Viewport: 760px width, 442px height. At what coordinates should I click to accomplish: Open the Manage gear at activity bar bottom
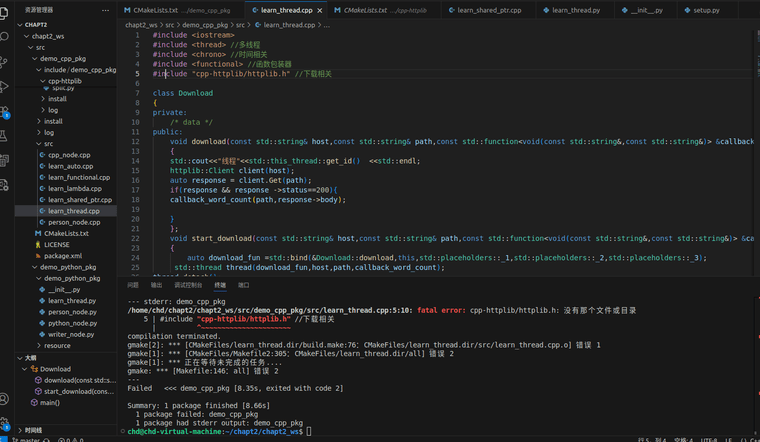(4, 423)
